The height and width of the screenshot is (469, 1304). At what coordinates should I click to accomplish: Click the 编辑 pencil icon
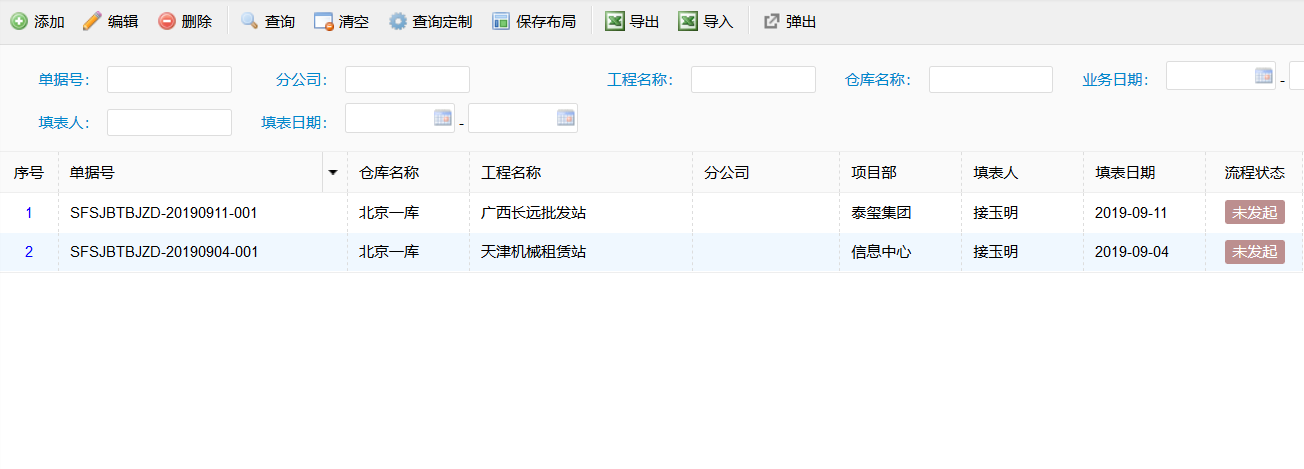click(x=92, y=21)
